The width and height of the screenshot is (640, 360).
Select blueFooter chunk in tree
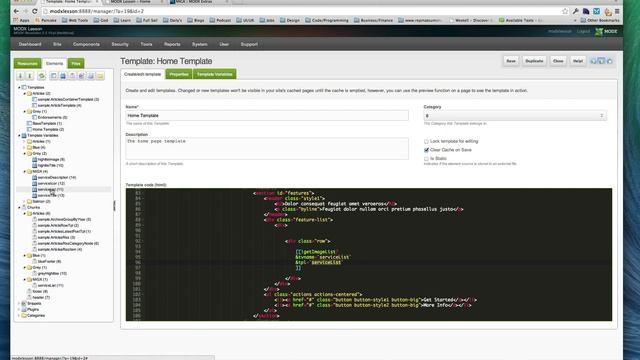tap(49, 262)
